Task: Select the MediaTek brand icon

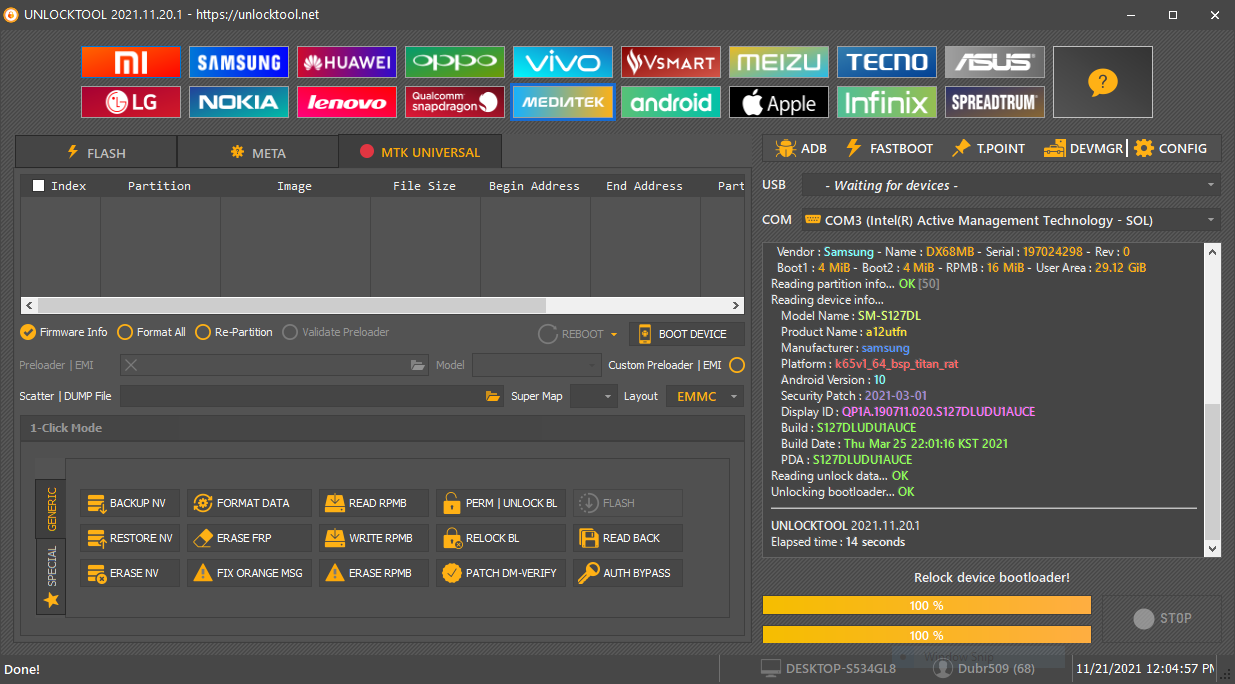Action: 563,102
